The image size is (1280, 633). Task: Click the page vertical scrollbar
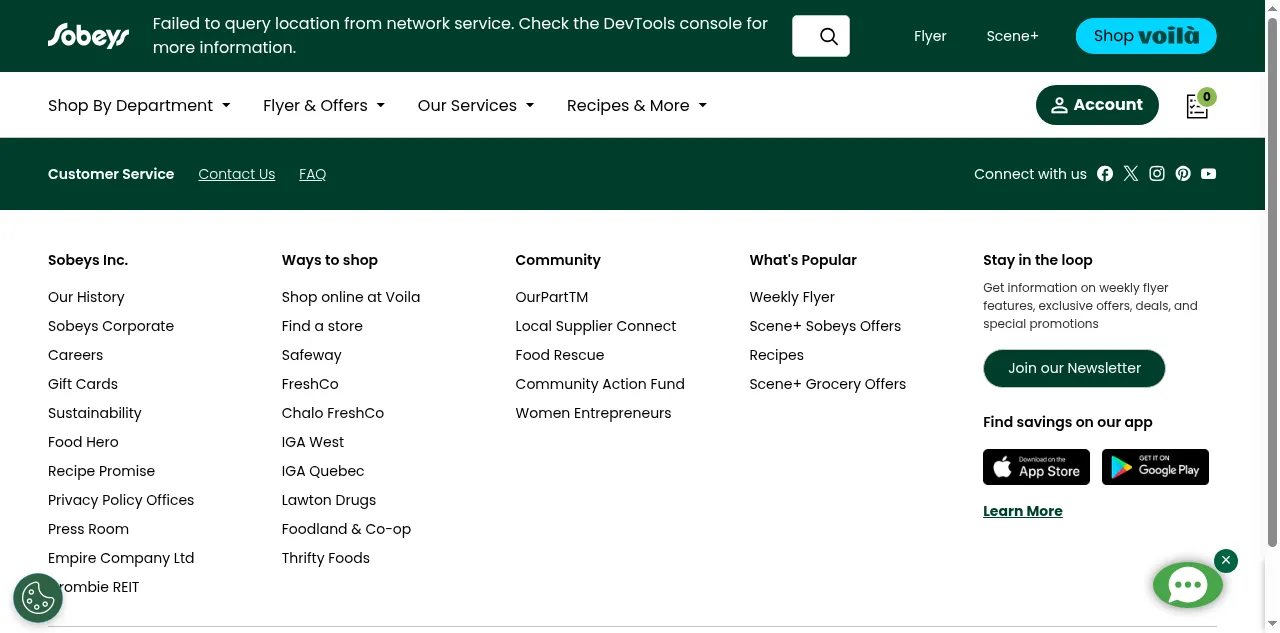click(x=1272, y=280)
